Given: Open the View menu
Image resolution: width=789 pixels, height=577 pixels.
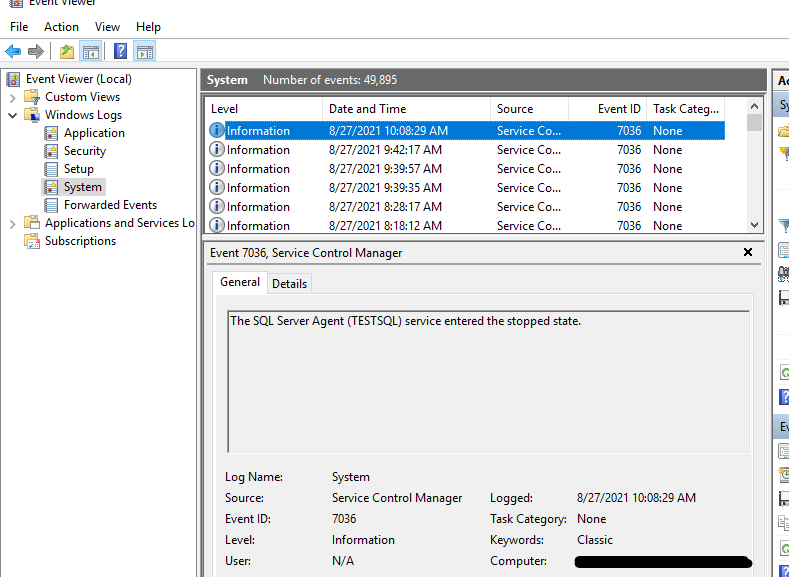Looking at the screenshot, I should coord(107,27).
